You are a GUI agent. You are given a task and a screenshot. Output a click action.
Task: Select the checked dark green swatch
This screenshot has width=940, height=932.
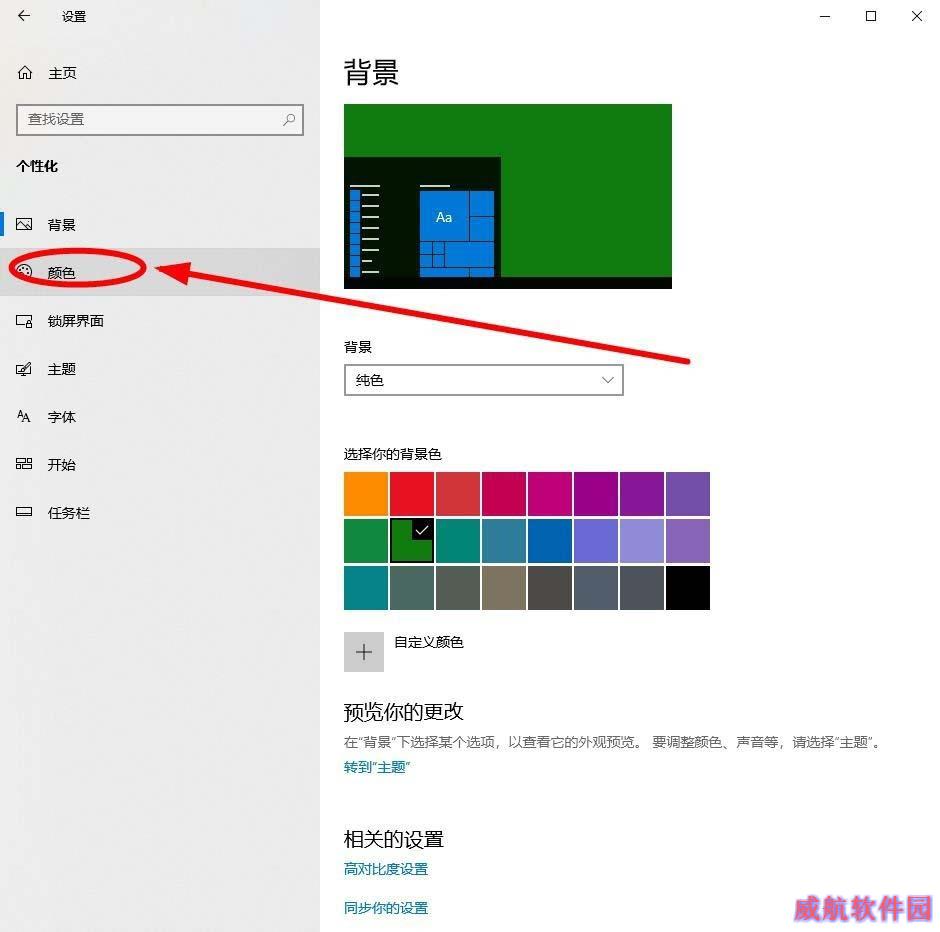coord(412,541)
